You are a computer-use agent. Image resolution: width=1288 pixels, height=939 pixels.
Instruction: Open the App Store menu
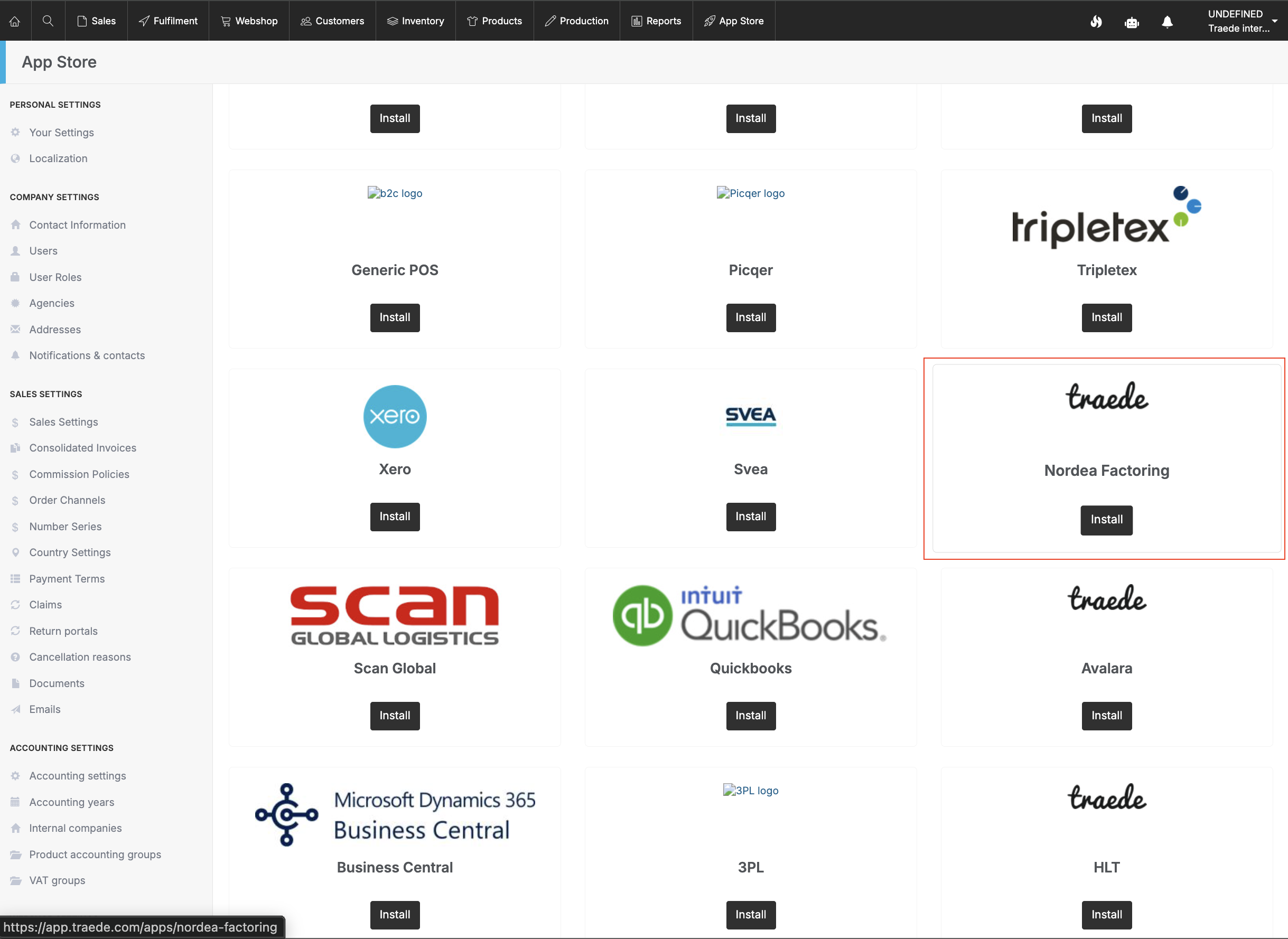click(x=734, y=21)
